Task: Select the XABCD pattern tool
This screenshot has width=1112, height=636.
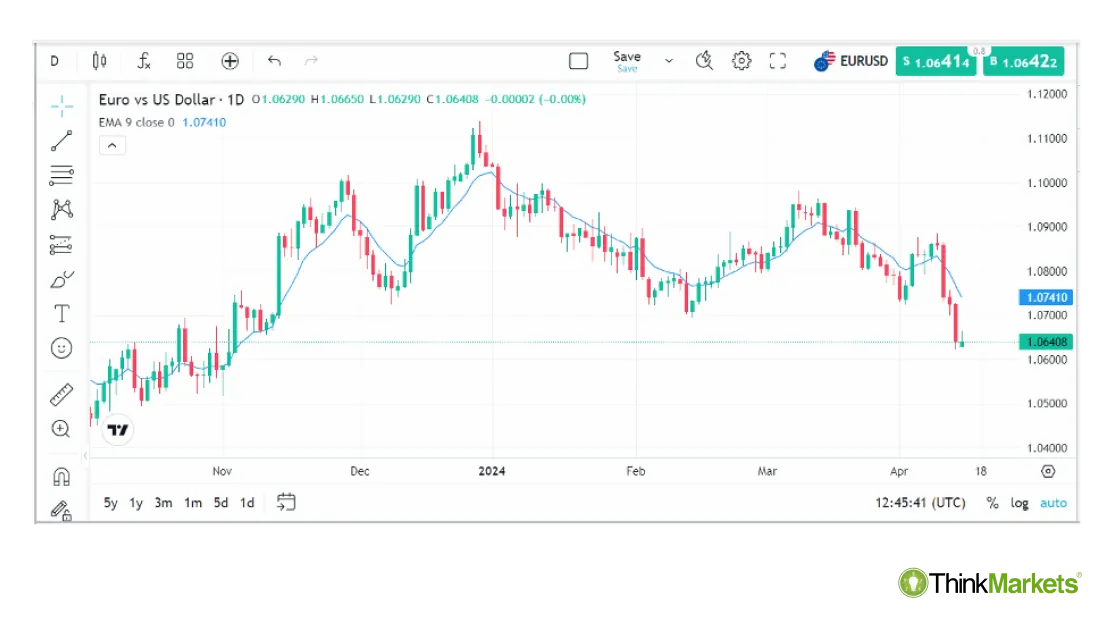Action: click(61, 209)
